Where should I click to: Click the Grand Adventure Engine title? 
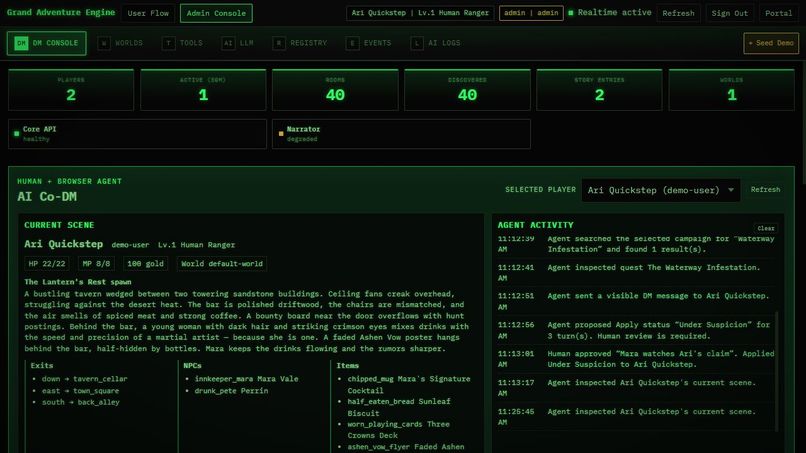click(x=61, y=12)
